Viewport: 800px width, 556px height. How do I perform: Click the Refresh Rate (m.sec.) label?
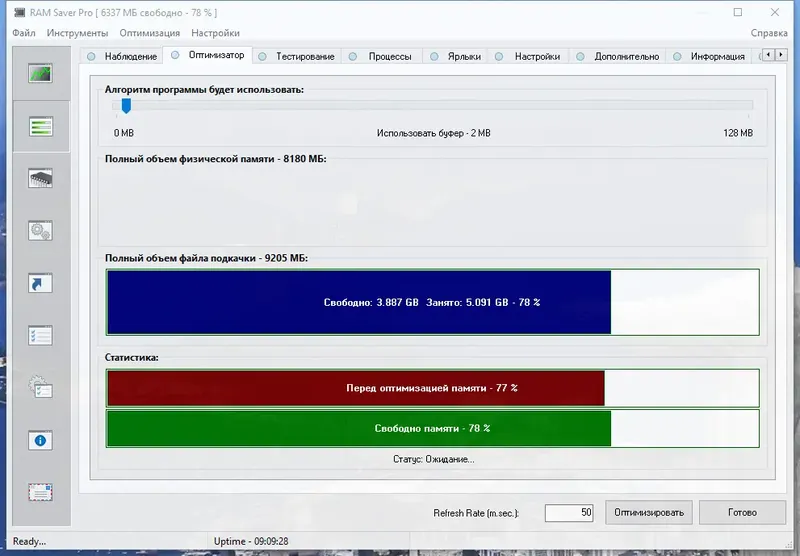pos(476,513)
